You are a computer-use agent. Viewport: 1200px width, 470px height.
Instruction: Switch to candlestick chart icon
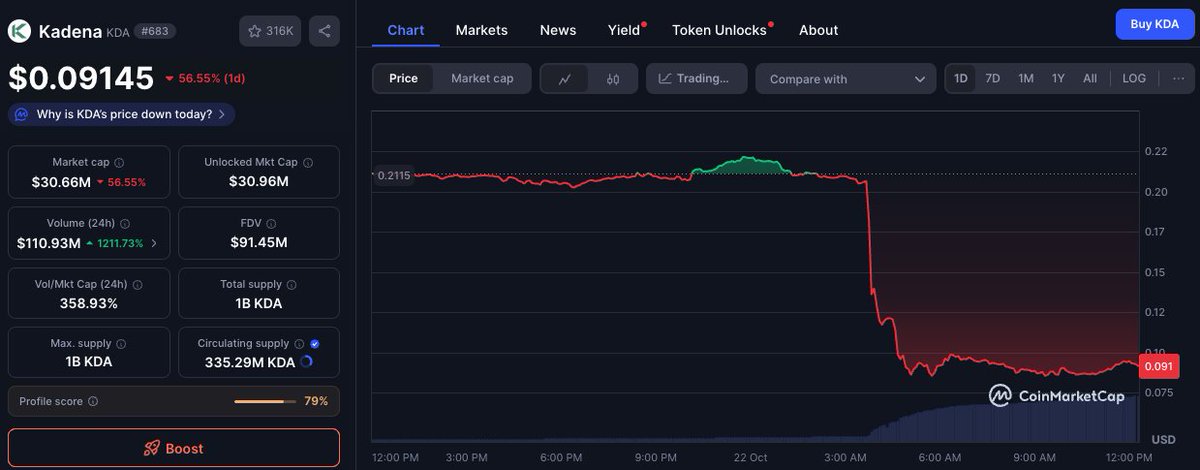pos(613,79)
